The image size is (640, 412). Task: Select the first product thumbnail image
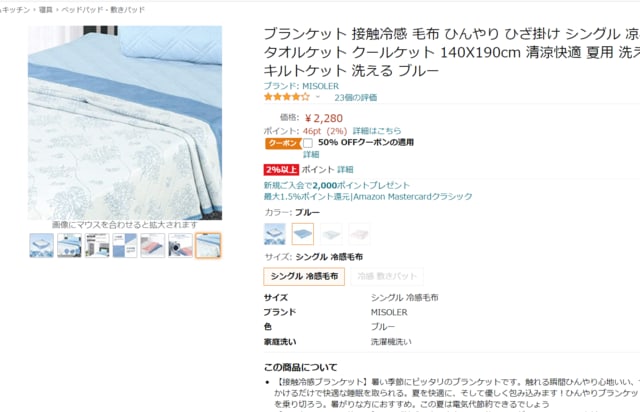pos(41,245)
